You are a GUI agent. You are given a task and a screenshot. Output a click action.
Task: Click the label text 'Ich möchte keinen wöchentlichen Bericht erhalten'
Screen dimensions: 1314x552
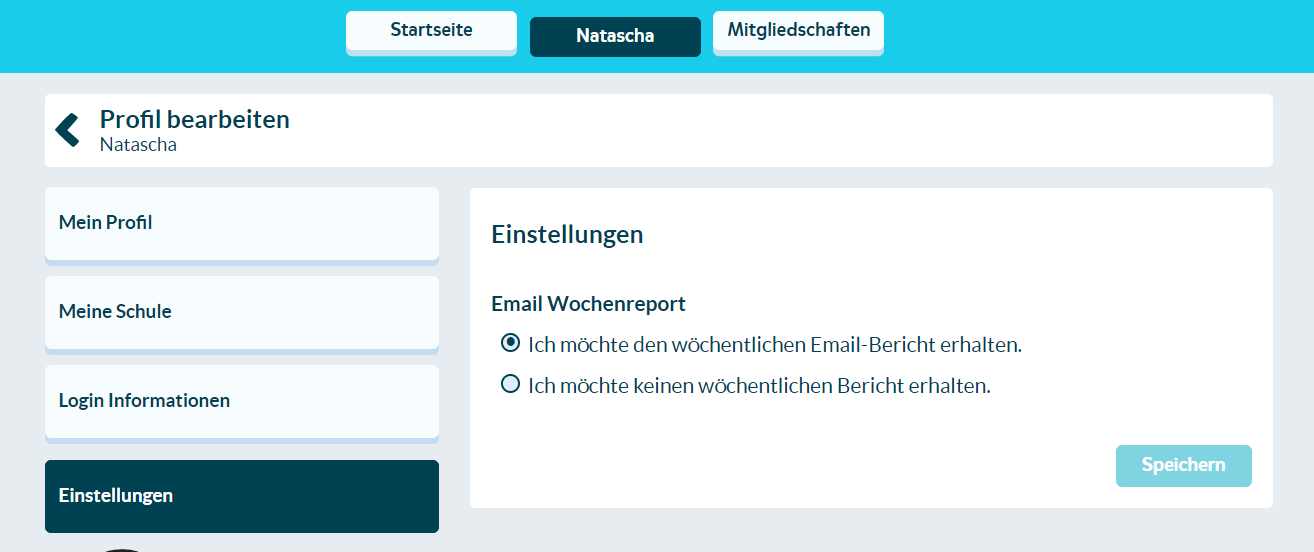(759, 385)
